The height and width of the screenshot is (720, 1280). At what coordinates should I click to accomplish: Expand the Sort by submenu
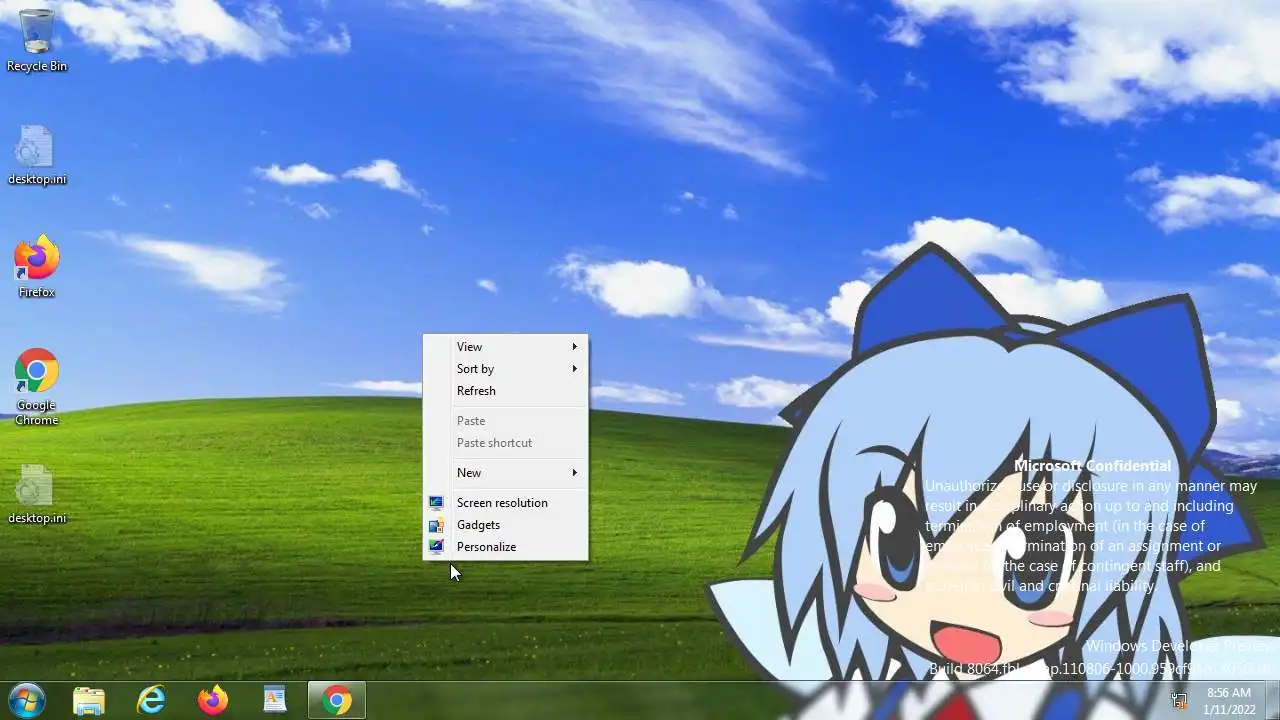pos(505,369)
